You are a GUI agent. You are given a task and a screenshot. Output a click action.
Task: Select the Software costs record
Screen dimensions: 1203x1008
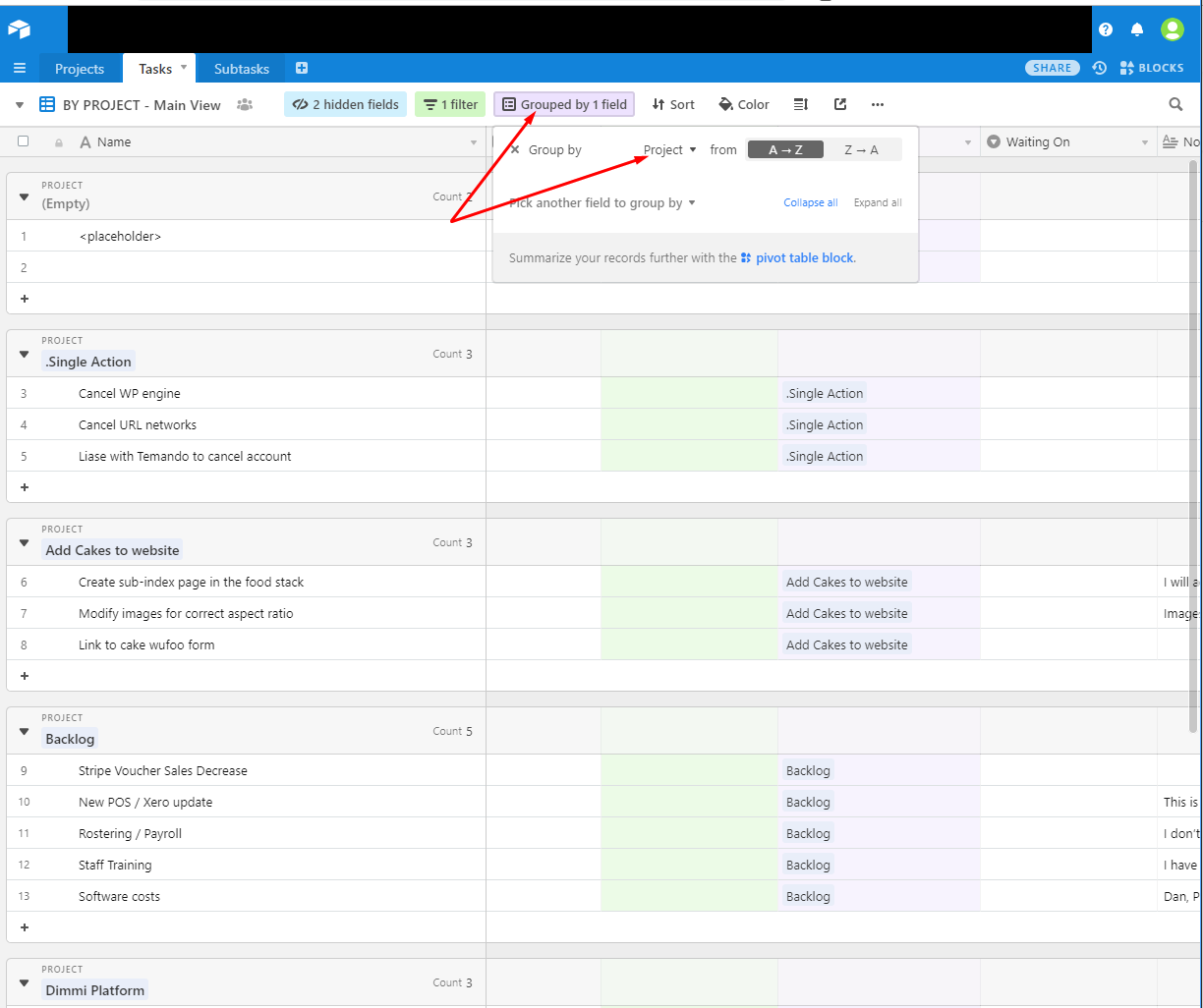[119, 896]
